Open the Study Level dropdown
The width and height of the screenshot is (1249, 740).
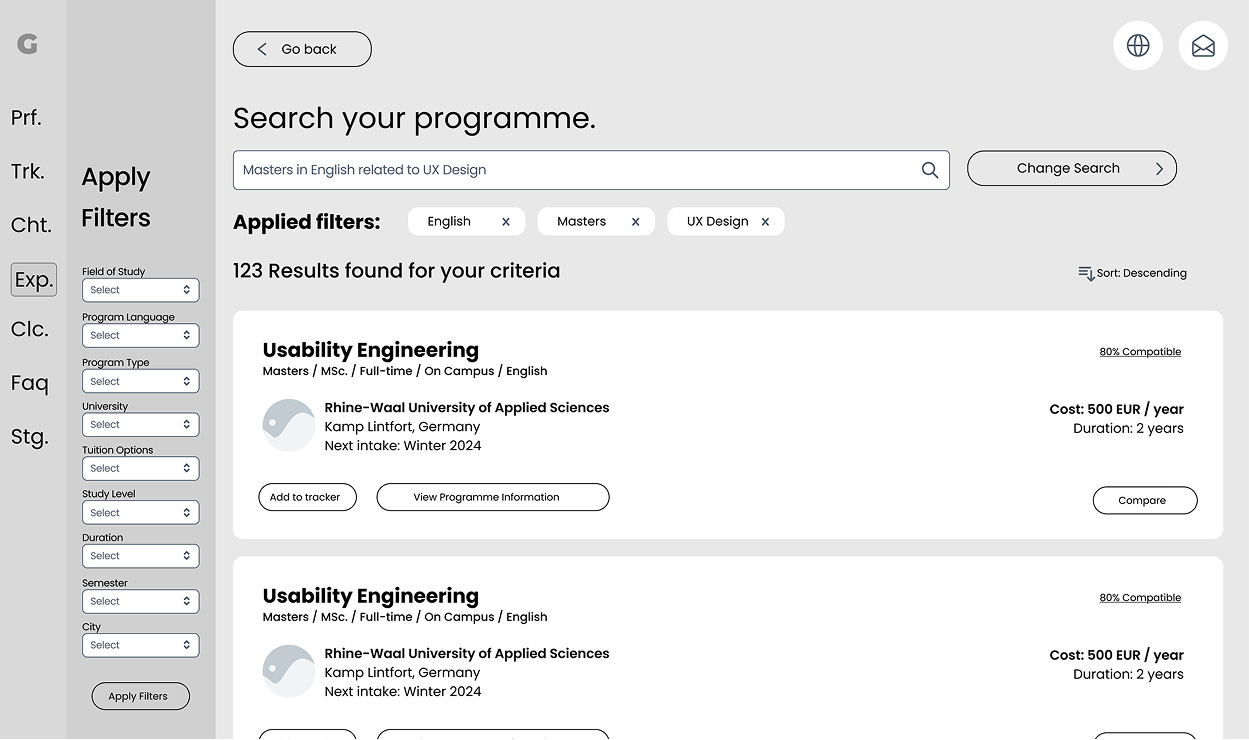click(x=140, y=513)
